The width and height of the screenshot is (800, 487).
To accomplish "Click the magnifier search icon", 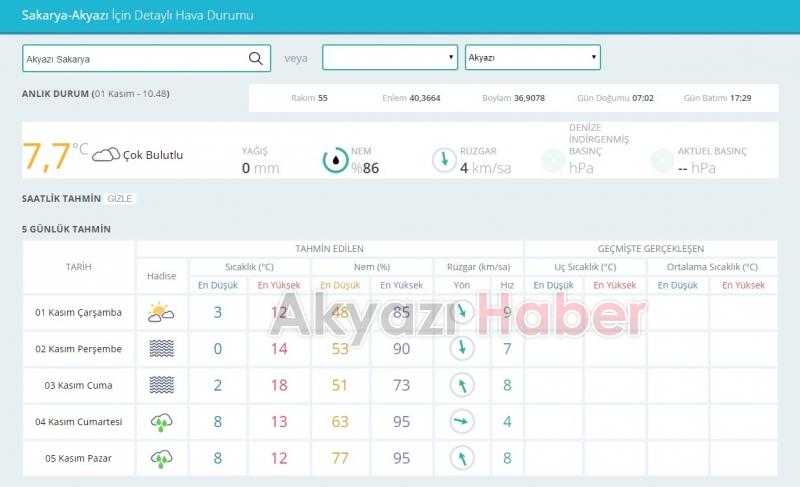I will tap(256, 58).
